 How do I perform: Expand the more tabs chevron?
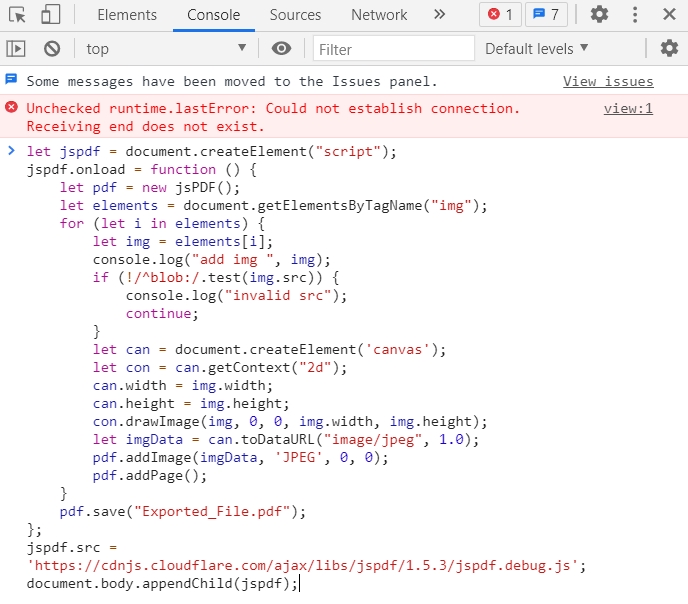[439, 15]
